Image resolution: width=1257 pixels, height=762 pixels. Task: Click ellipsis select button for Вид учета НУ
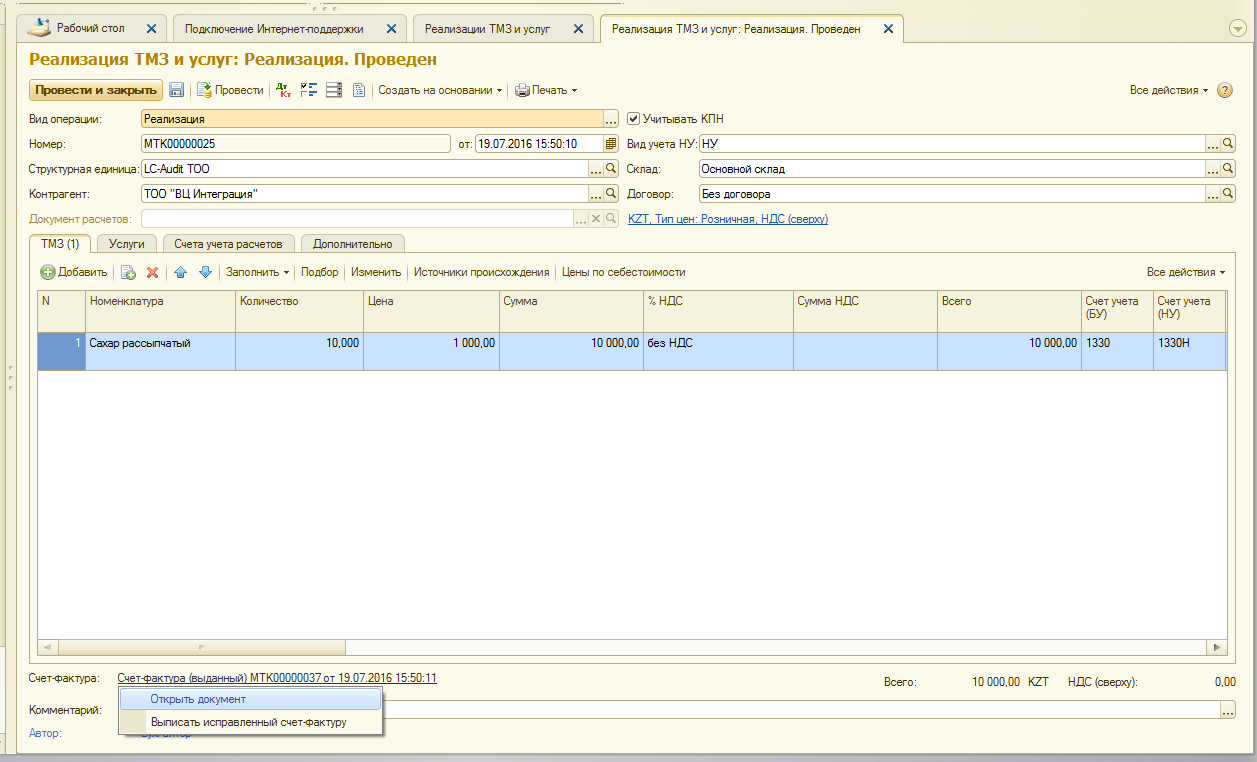tap(1214, 144)
